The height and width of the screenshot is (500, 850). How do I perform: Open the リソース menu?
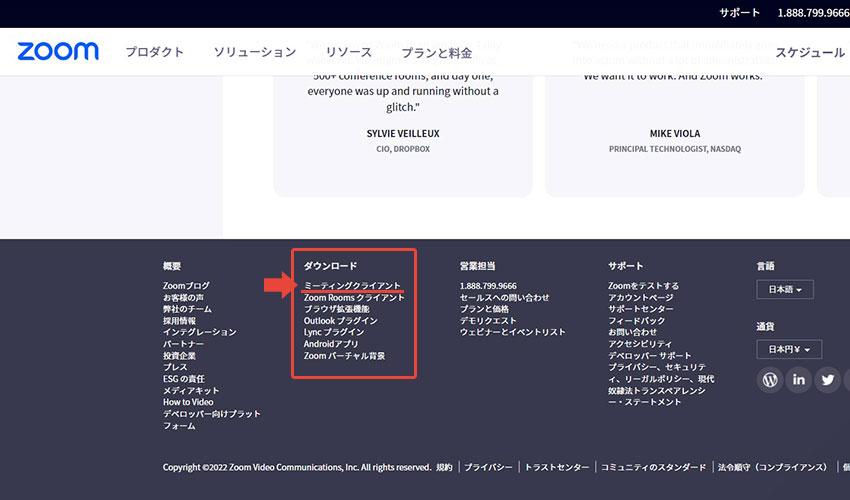(x=348, y=52)
